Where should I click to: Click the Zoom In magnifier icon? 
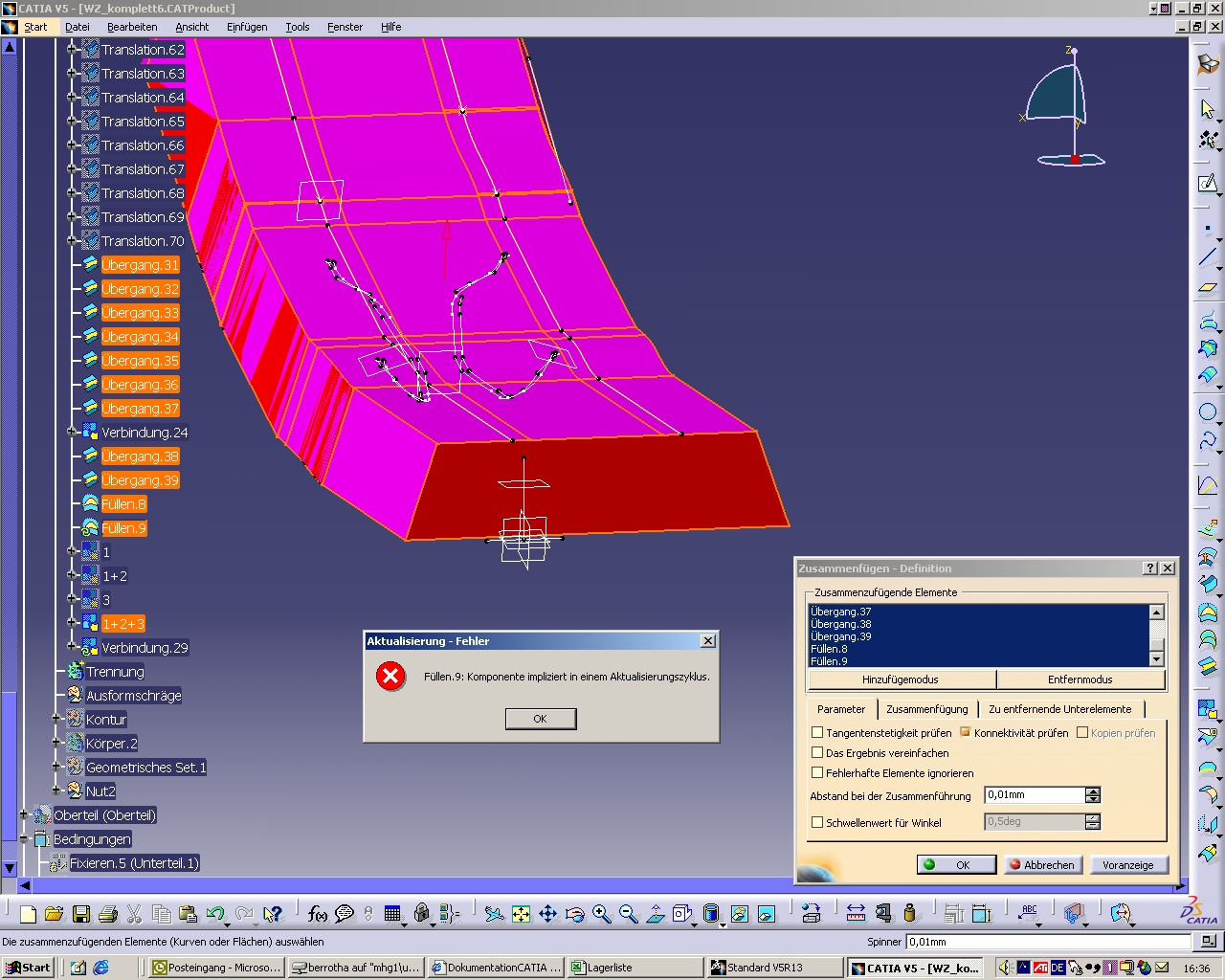(x=601, y=914)
